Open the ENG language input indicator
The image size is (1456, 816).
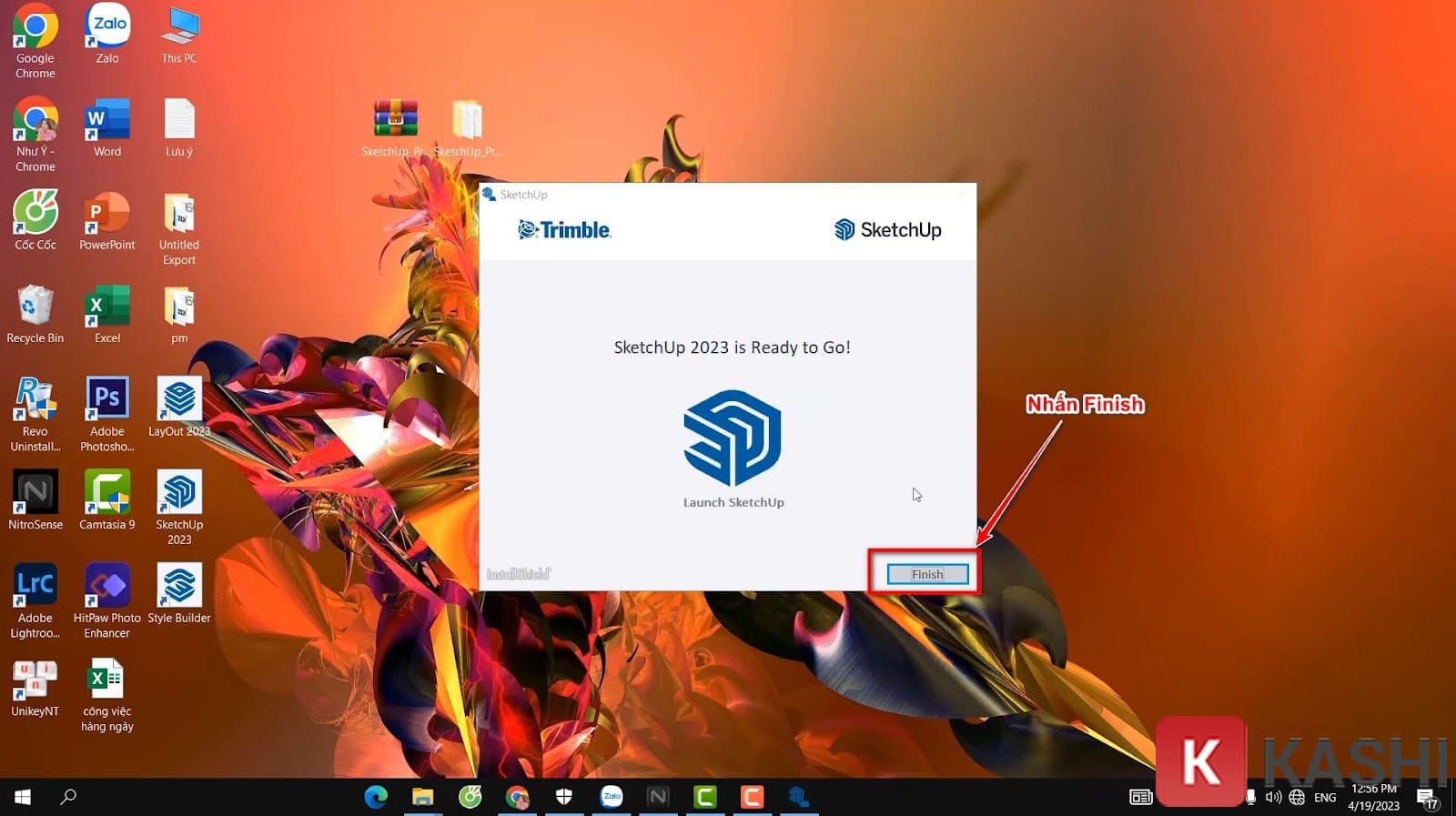point(1325,798)
